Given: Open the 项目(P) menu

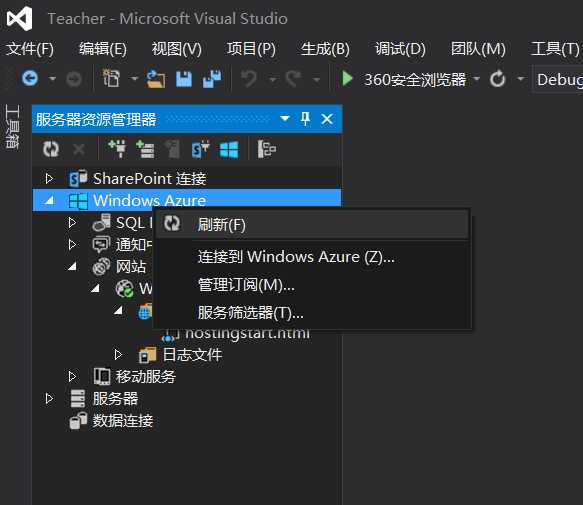Looking at the screenshot, I should tap(251, 49).
